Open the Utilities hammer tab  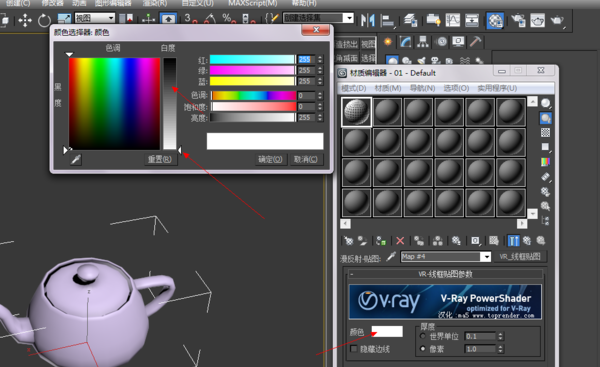(475, 41)
